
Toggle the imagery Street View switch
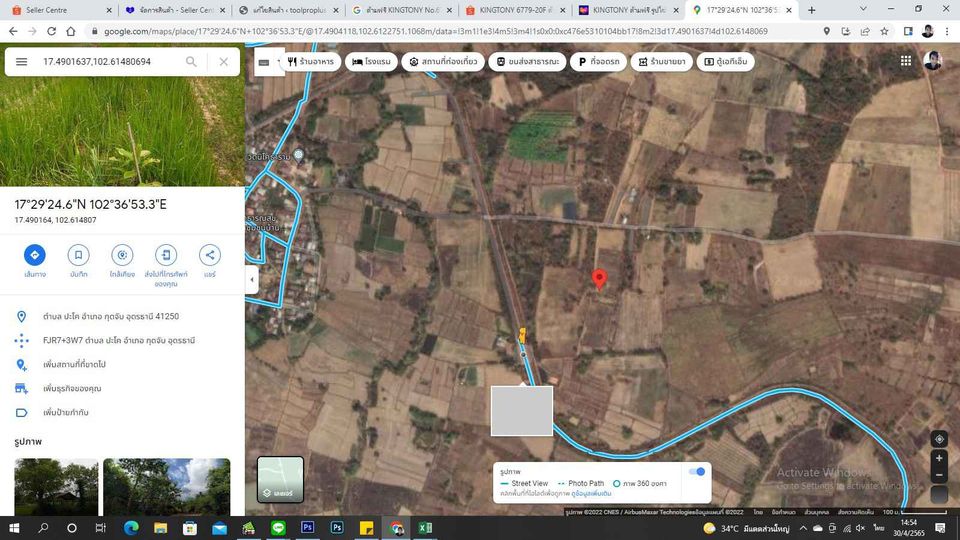[697, 471]
